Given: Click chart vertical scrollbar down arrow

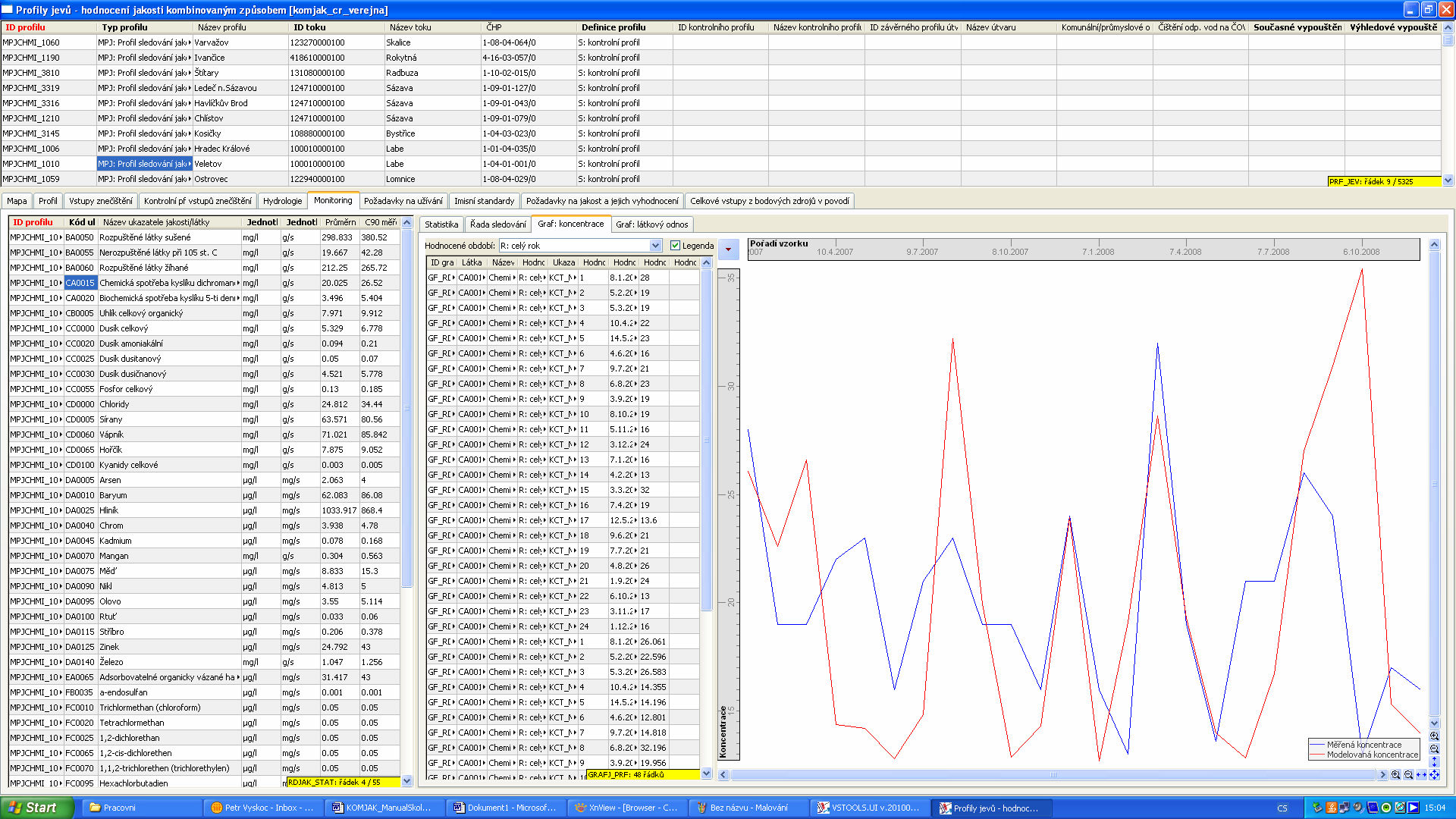Looking at the screenshot, I should [x=1434, y=723].
